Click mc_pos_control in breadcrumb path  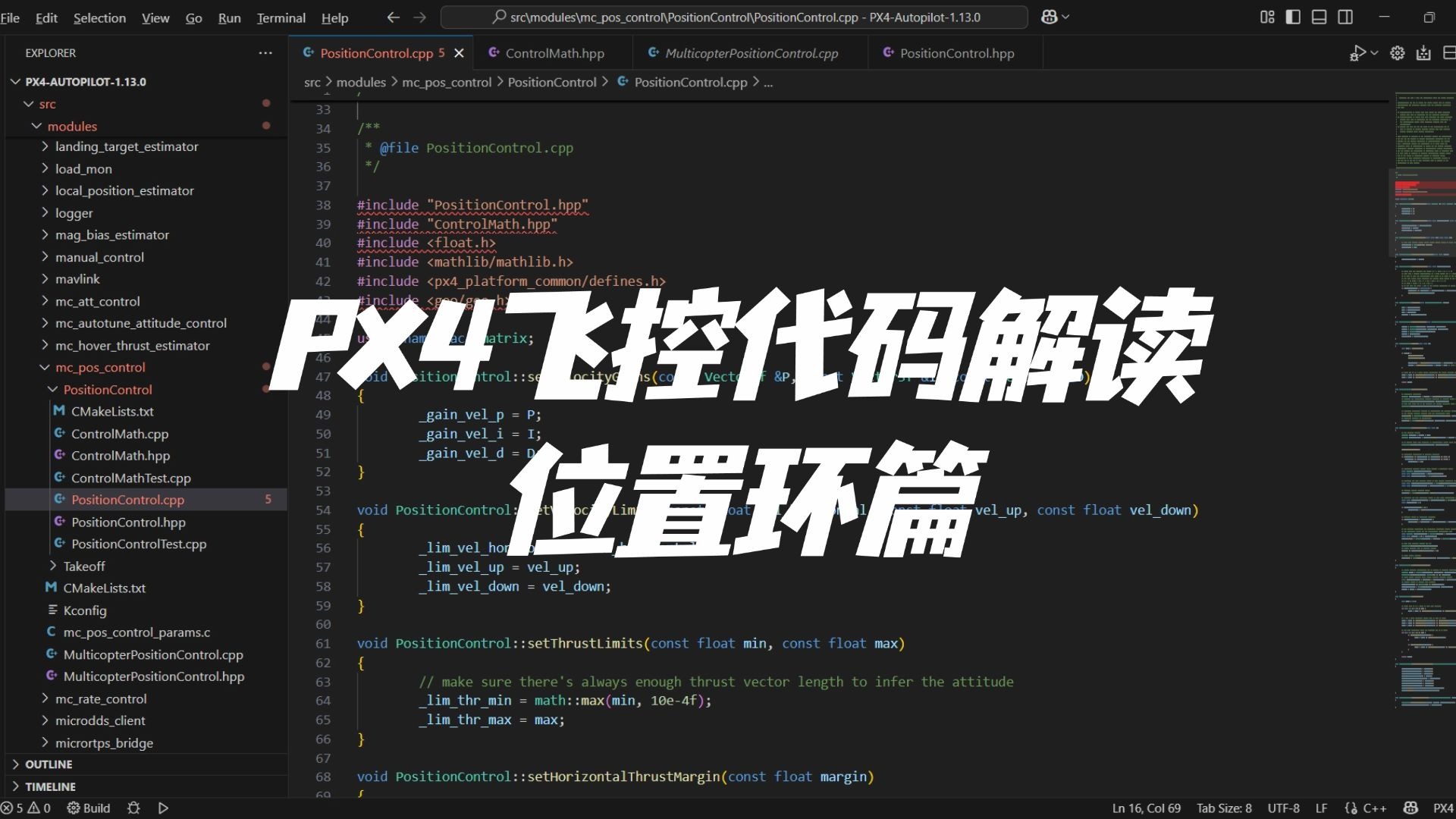[x=447, y=82]
